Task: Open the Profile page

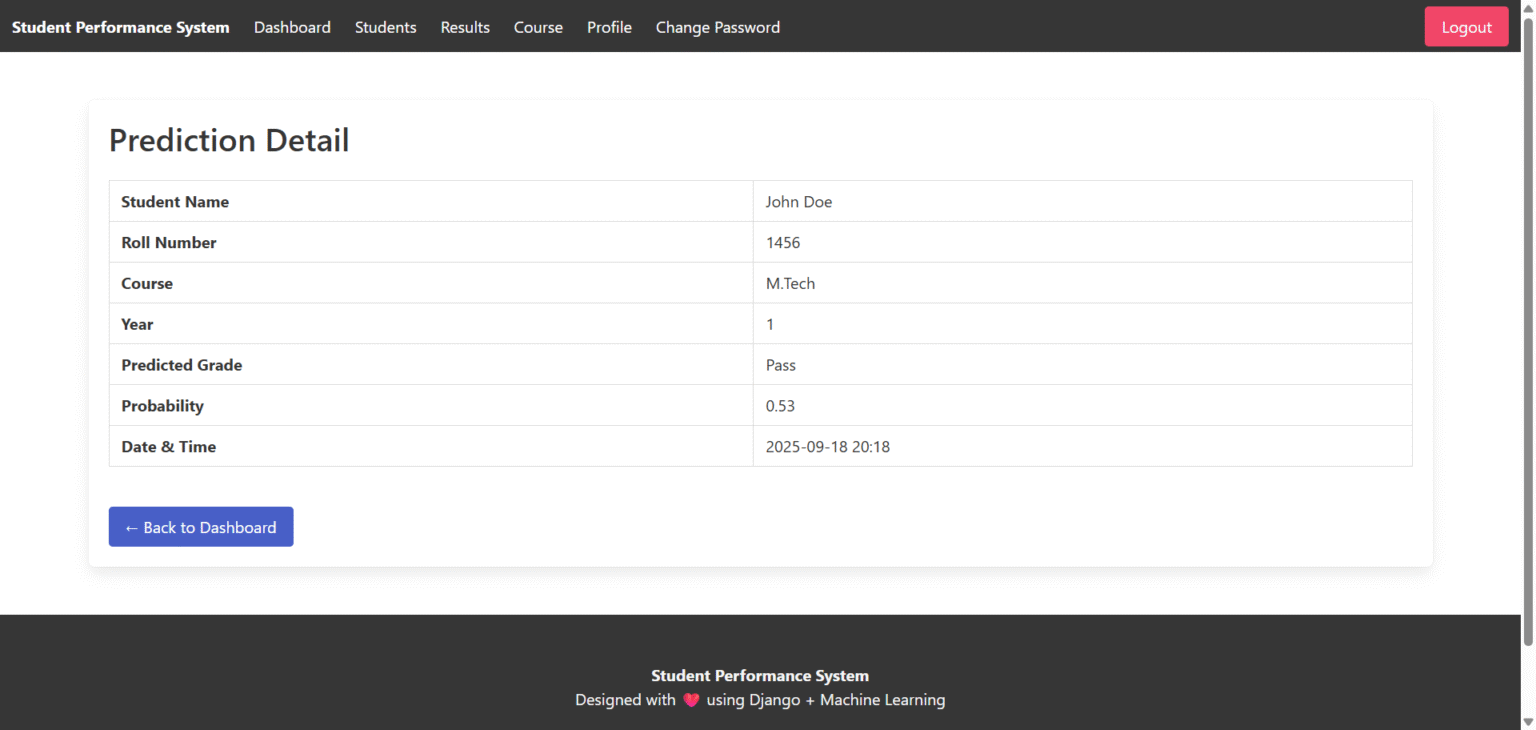Action: [609, 27]
